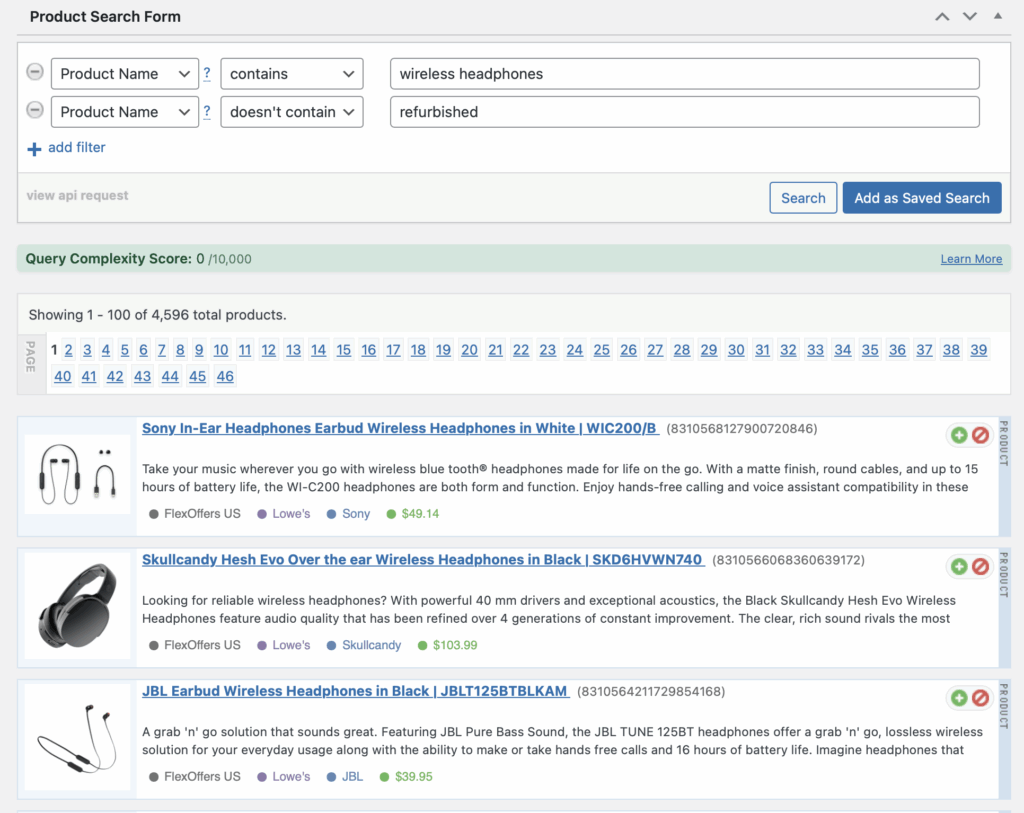
Task: Block JBL Earbud product with red icon
Action: click(x=980, y=698)
